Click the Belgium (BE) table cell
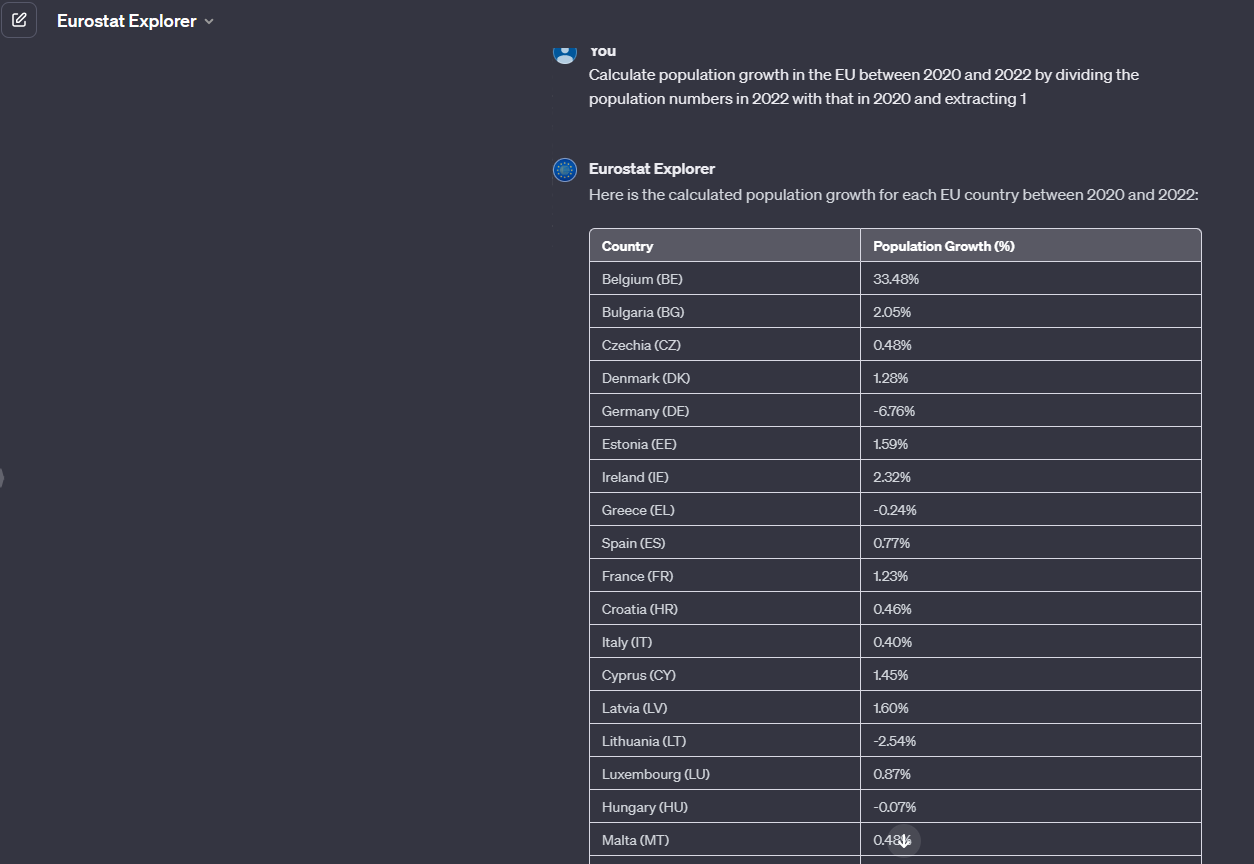This screenshot has height=864, width=1254. point(725,279)
